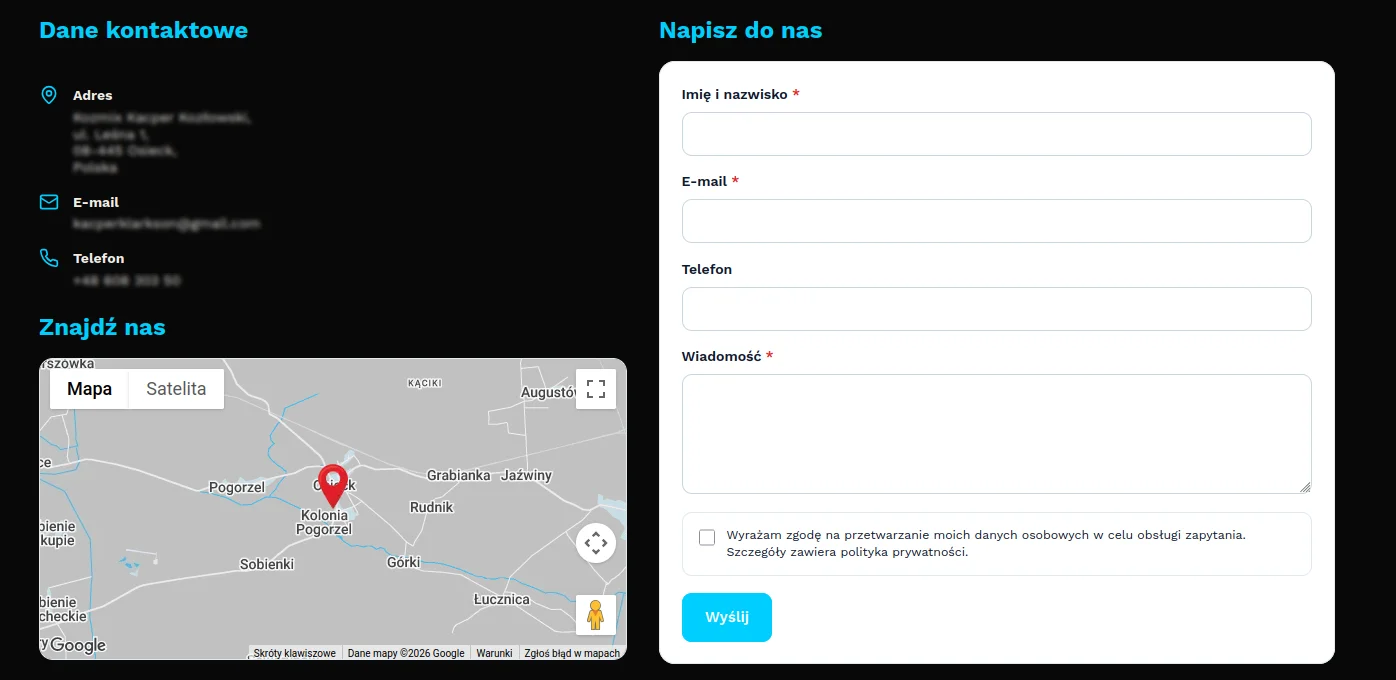Viewport: 1396px width, 680px height.
Task: Click the red map marker pin
Action: 333,486
